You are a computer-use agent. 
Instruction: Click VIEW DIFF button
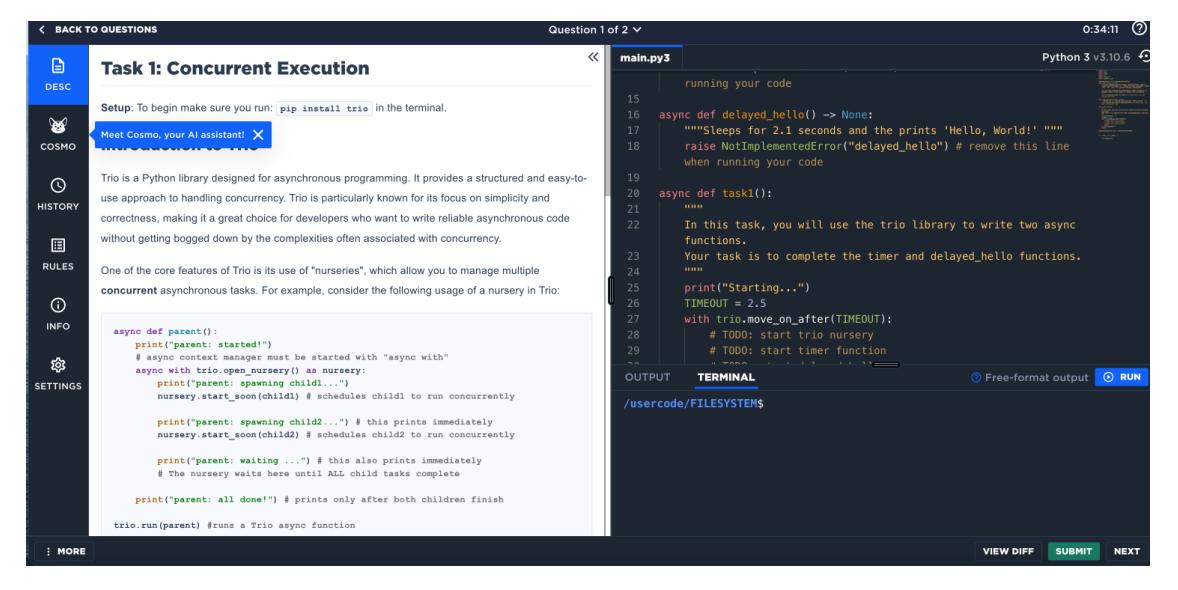pyautogui.click(x=1007, y=551)
